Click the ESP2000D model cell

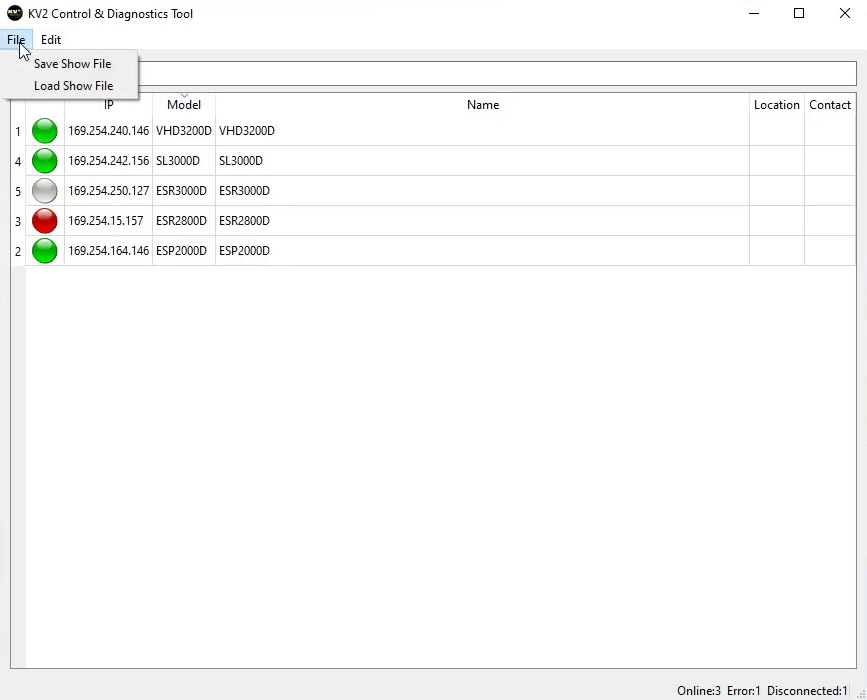pos(184,250)
